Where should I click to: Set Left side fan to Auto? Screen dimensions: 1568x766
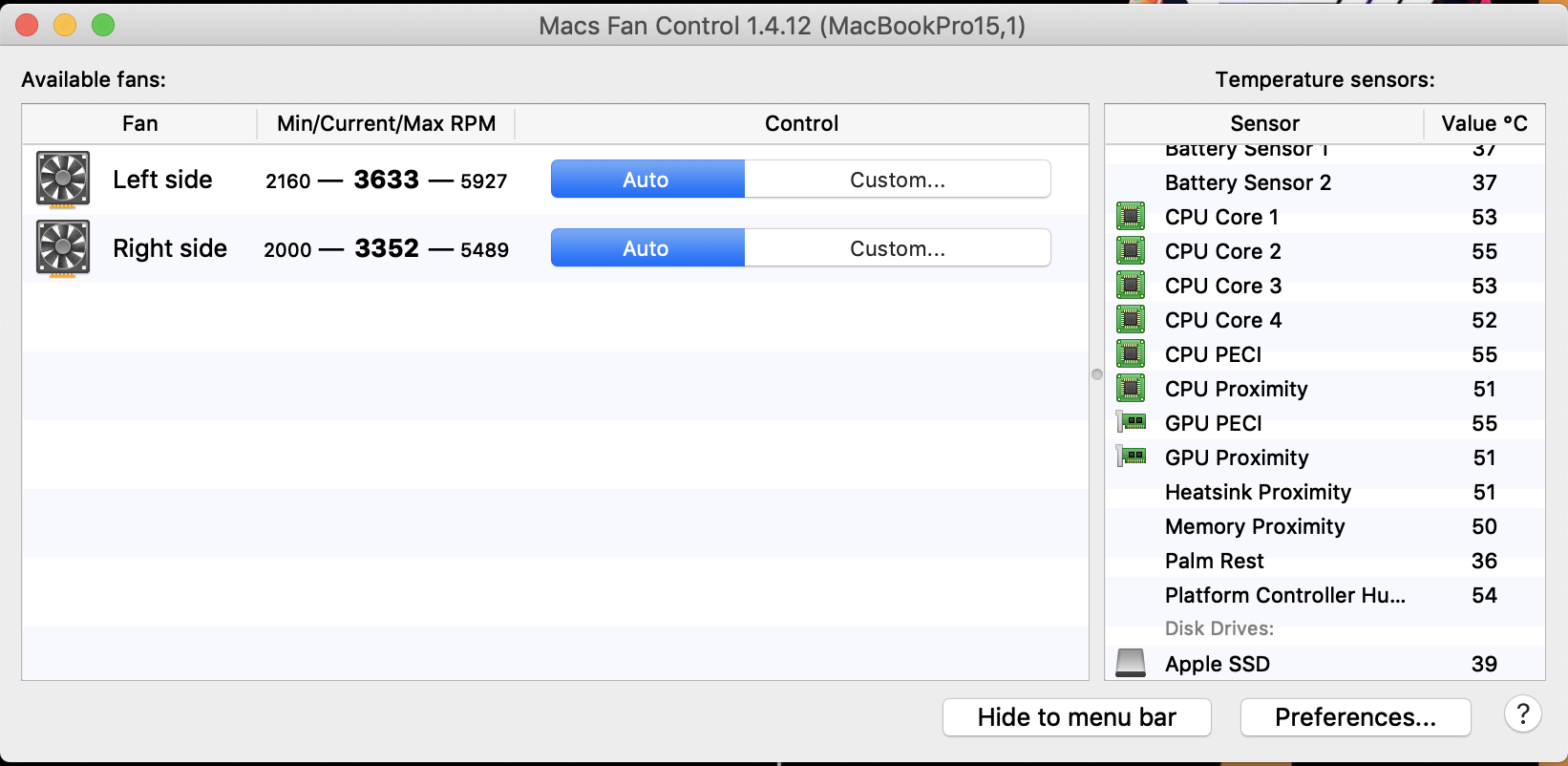click(646, 180)
